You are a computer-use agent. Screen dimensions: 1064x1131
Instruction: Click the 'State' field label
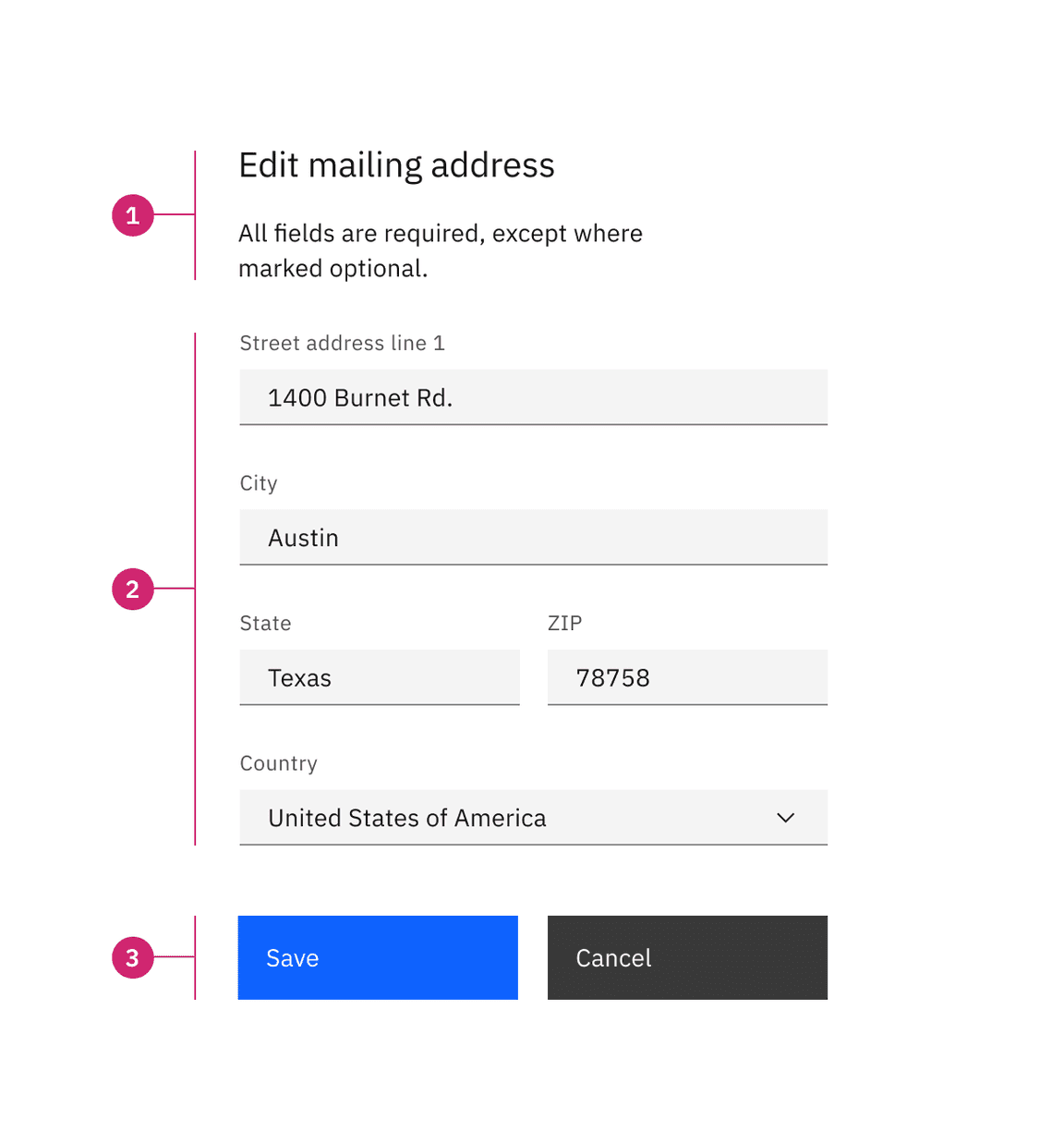click(265, 624)
